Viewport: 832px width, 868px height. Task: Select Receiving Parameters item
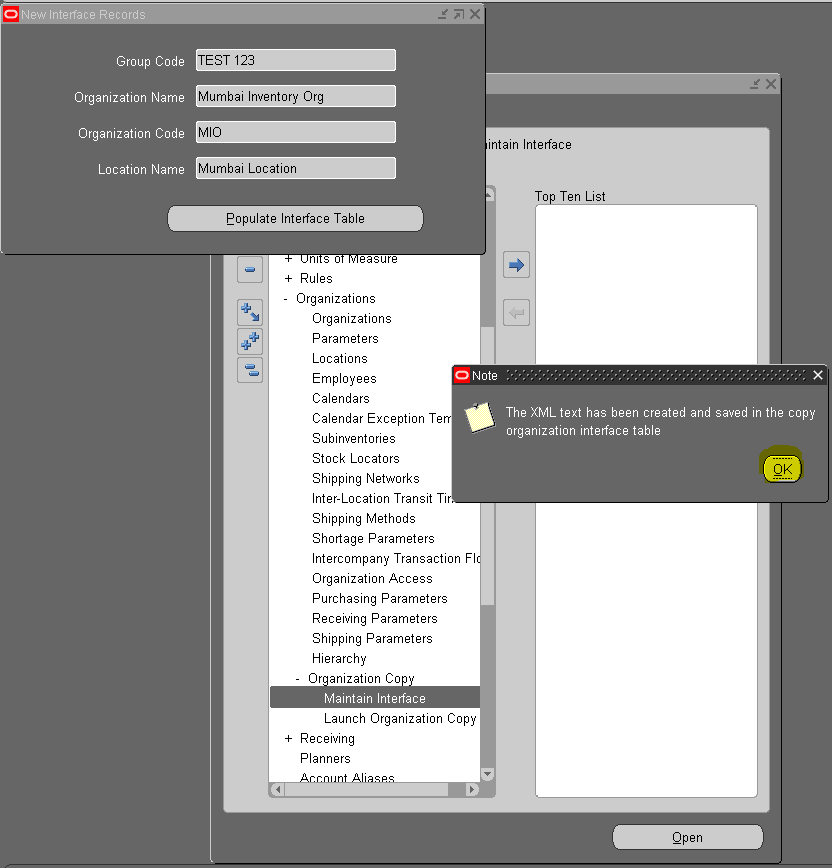click(x=374, y=618)
